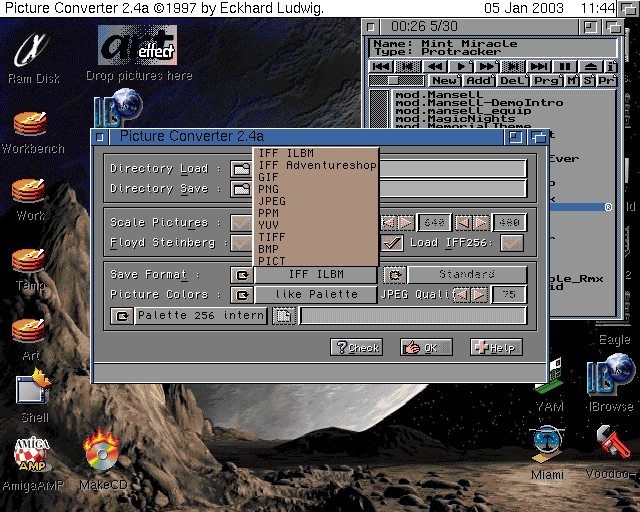Toggle the Floyd Steinberg checkbox
The width and height of the screenshot is (640, 512).
pos(242,243)
